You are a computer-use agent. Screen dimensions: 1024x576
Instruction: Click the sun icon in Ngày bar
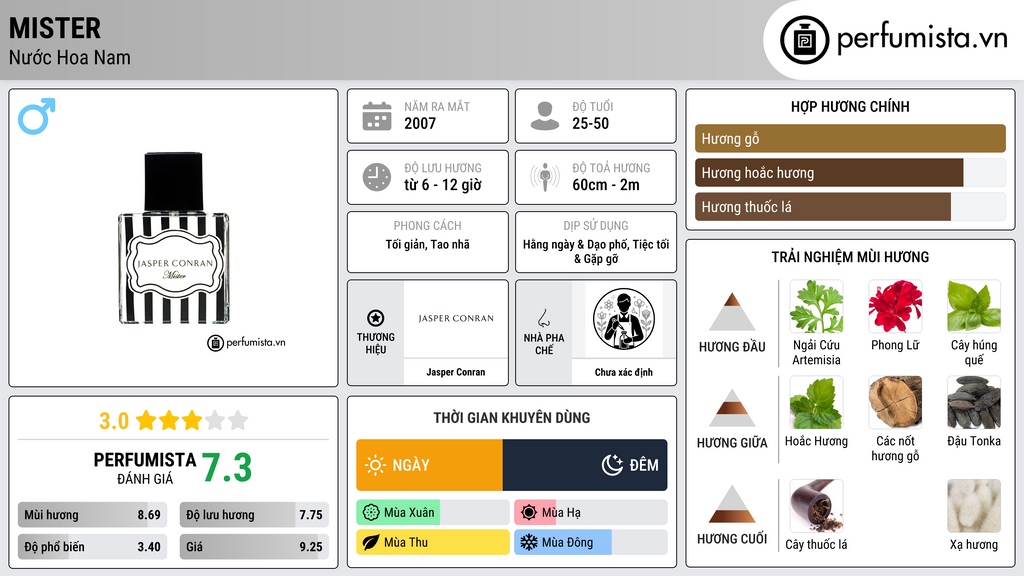pyautogui.click(x=376, y=465)
